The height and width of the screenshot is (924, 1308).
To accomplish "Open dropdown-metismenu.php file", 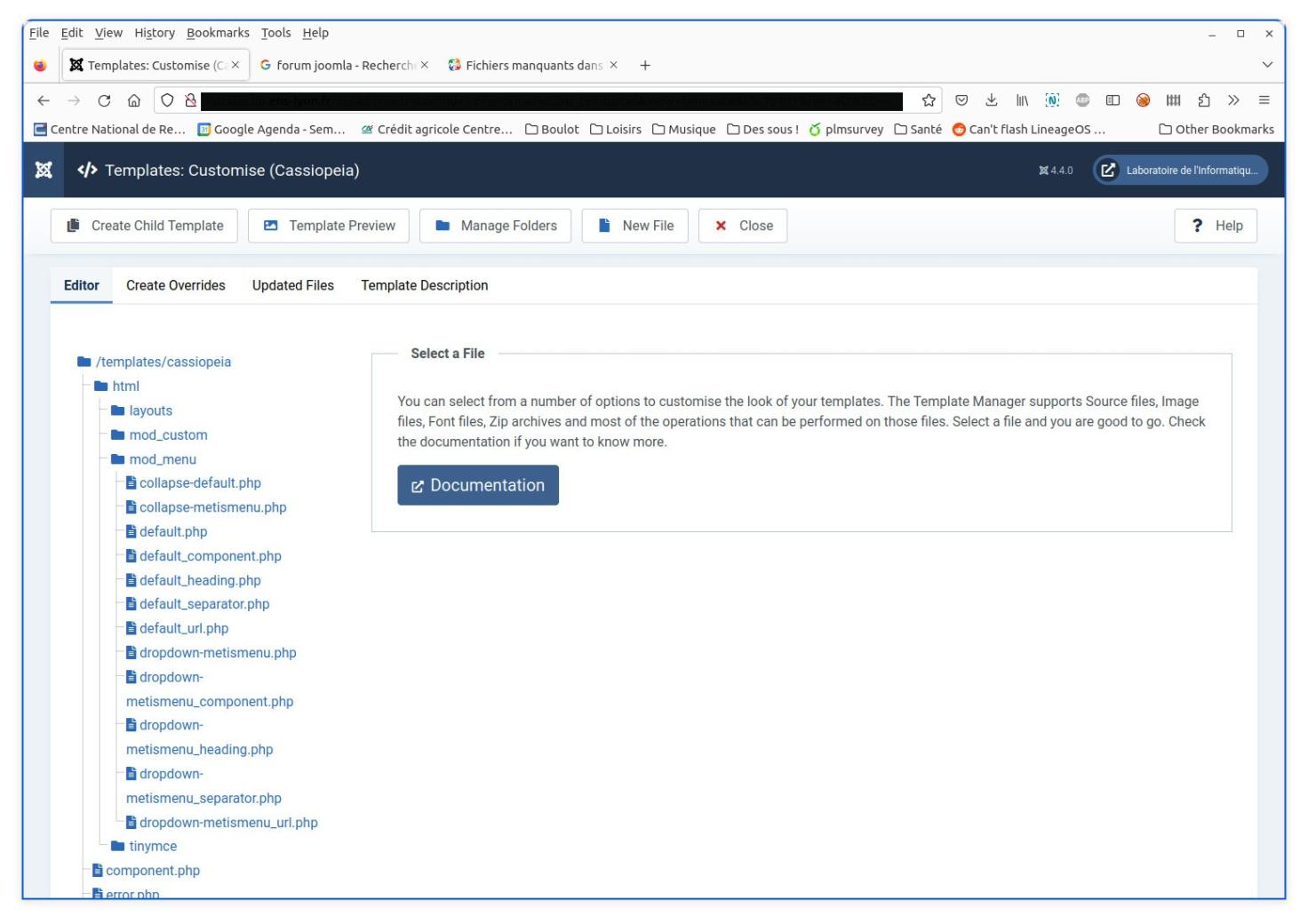I will (x=211, y=652).
